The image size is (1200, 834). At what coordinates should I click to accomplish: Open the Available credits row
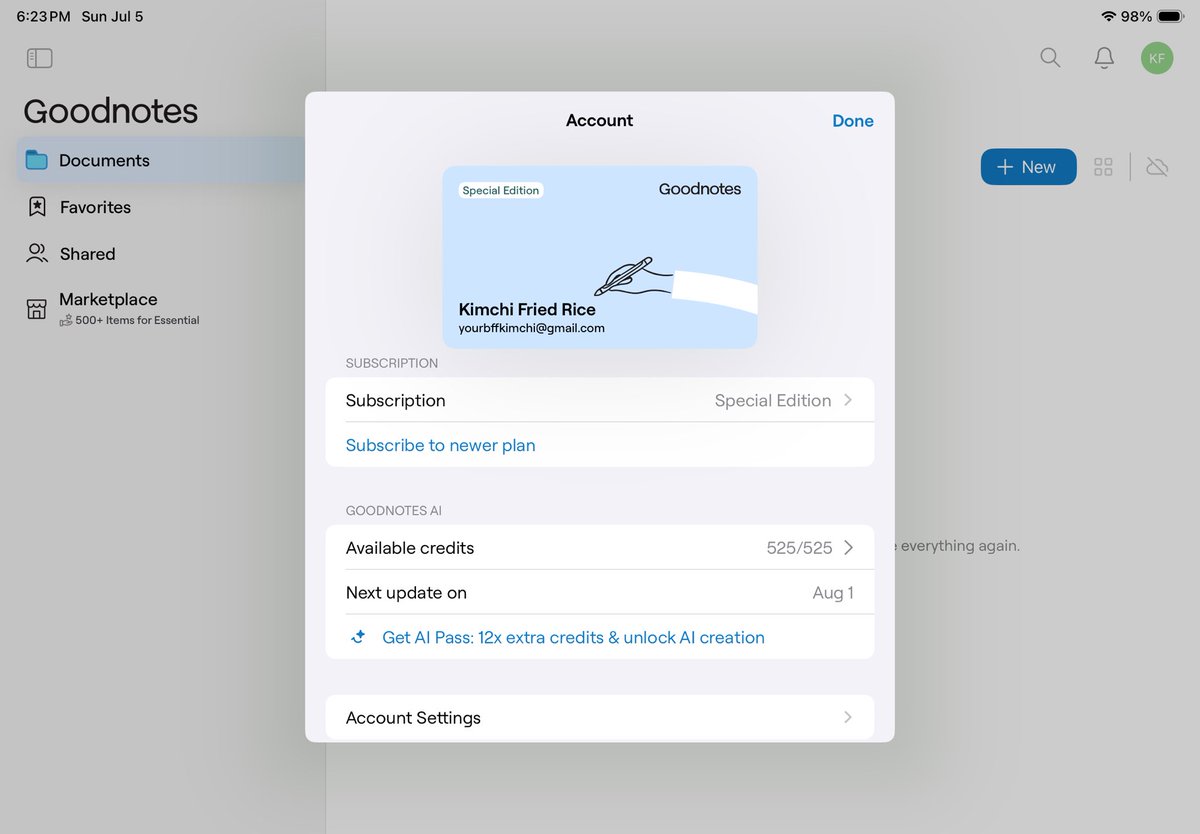(600, 548)
